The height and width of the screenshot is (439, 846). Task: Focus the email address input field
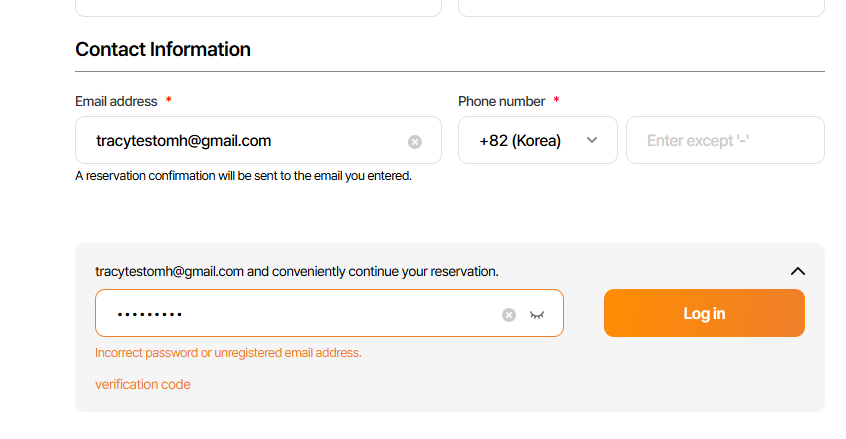tap(240, 141)
